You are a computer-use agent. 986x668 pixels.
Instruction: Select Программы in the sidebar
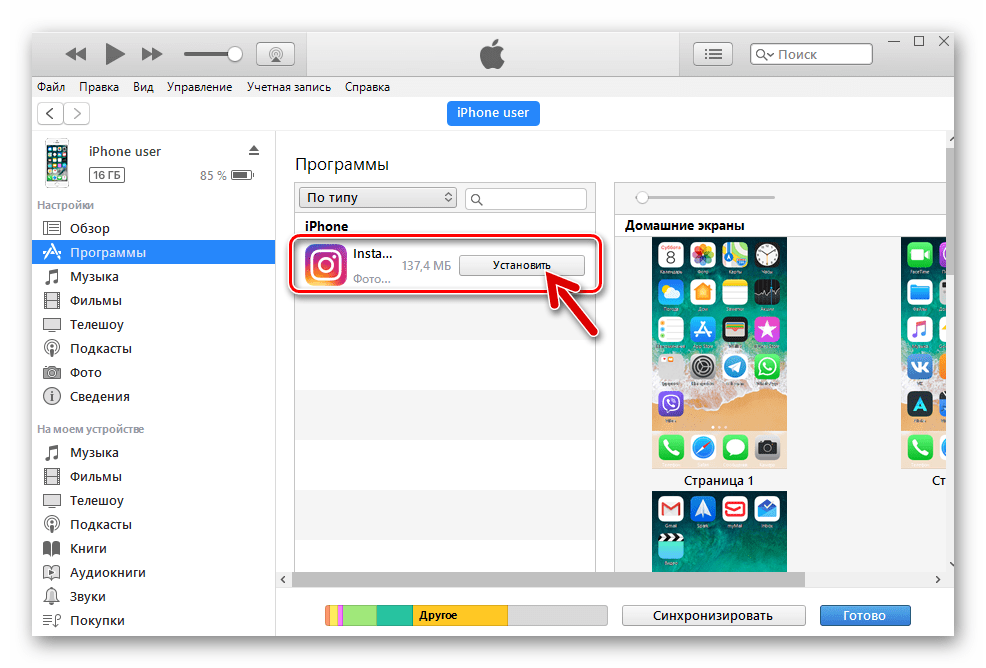pyautogui.click(x=153, y=252)
